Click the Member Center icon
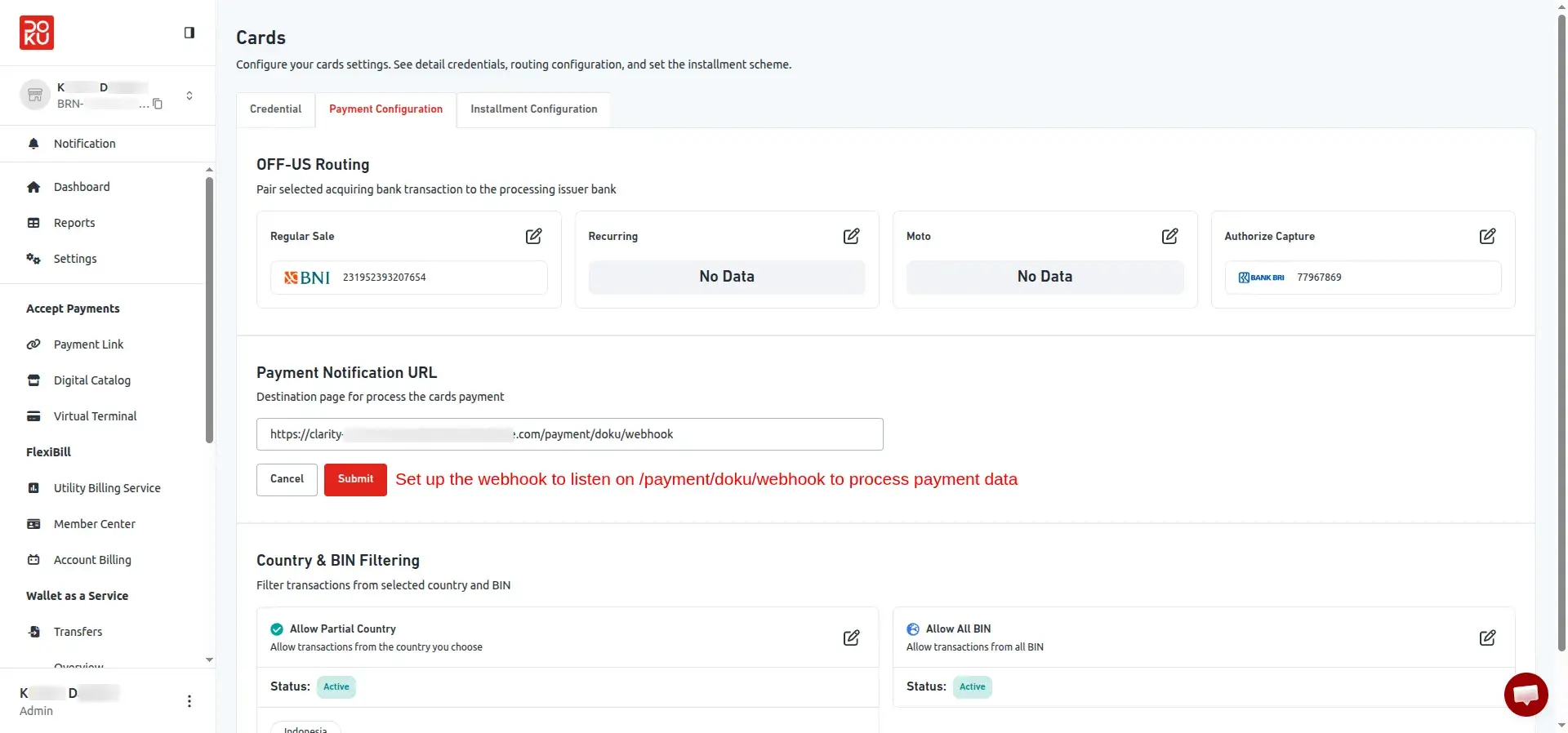1568x733 pixels. click(33, 524)
